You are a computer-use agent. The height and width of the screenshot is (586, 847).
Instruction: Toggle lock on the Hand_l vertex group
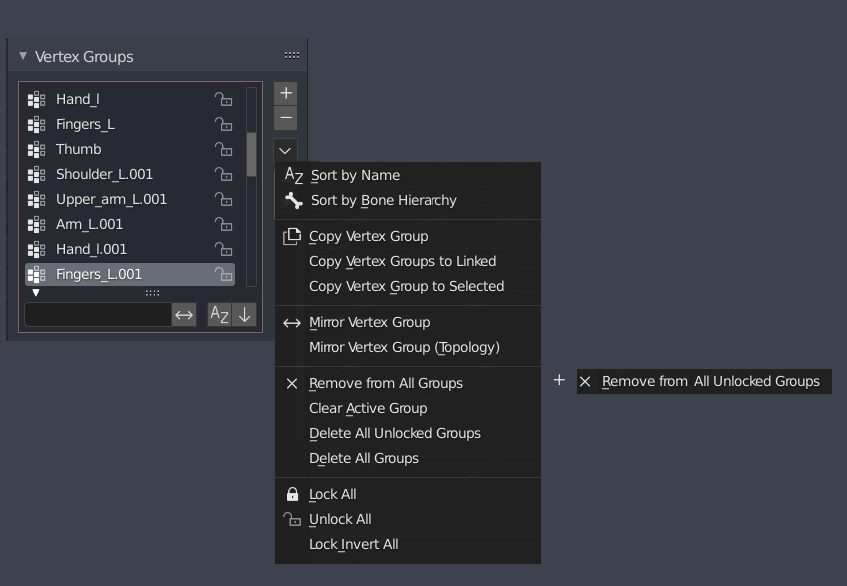(x=223, y=99)
